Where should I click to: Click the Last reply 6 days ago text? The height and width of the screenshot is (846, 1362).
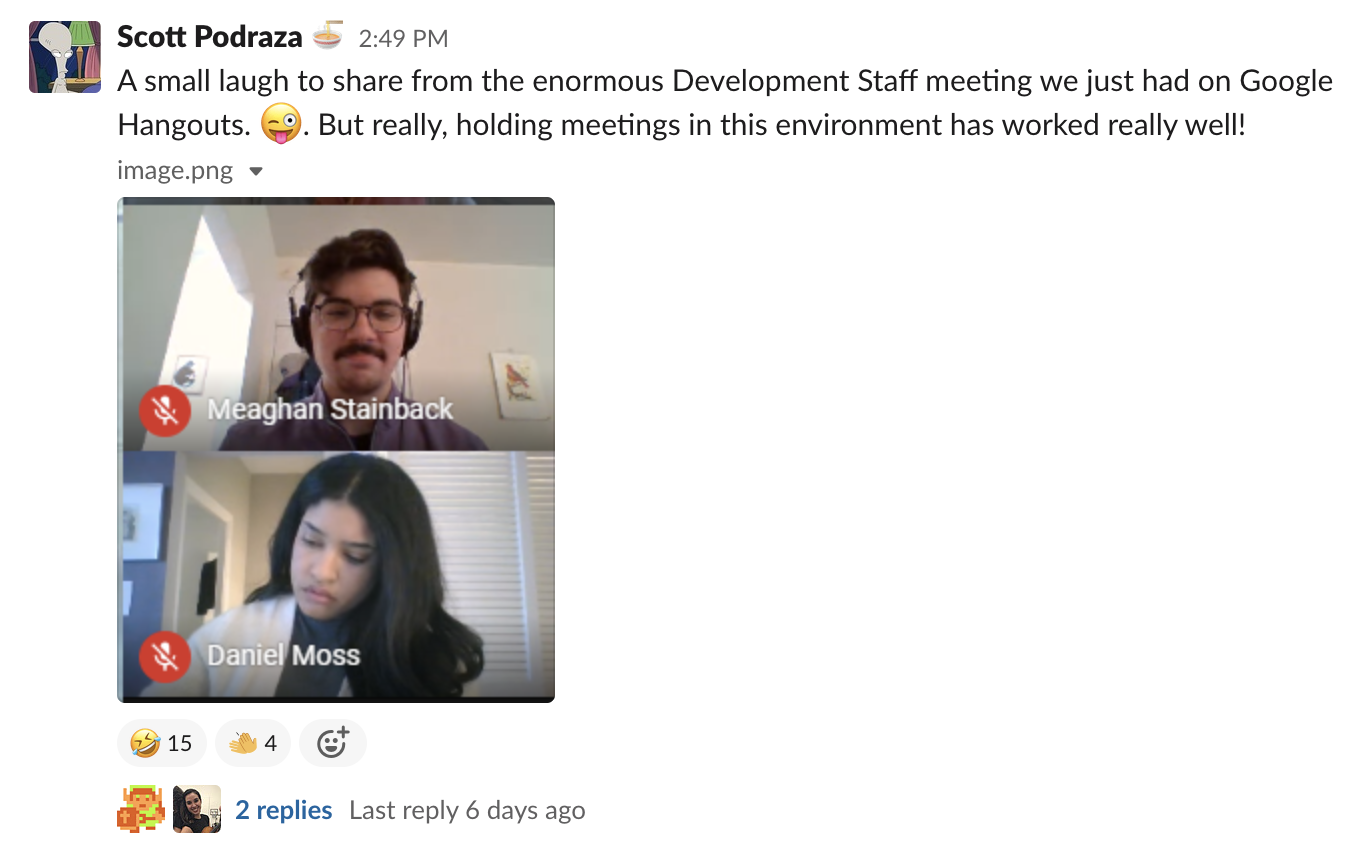[x=467, y=810]
